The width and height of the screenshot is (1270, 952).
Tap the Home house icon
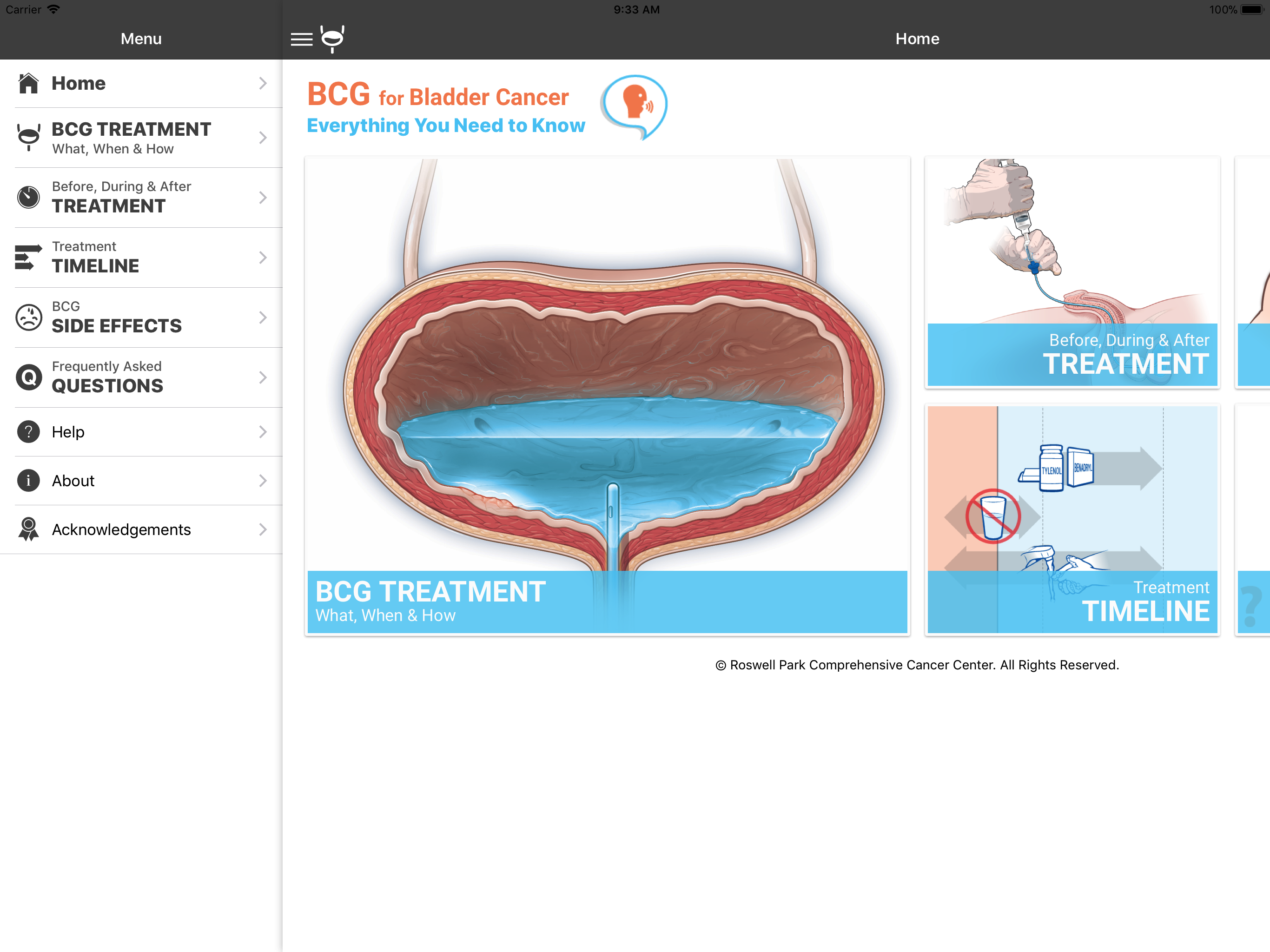tap(28, 83)
